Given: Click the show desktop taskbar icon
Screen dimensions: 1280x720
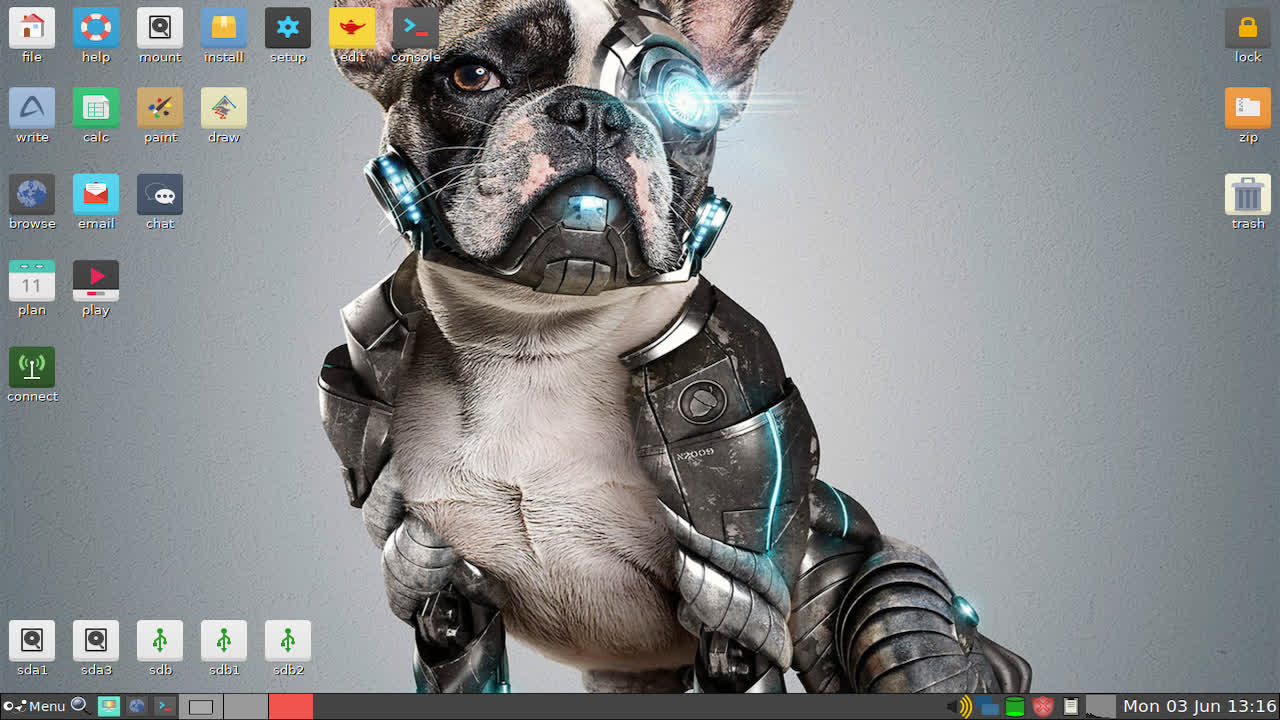Looking at the screenshot, I should (108, 706).
